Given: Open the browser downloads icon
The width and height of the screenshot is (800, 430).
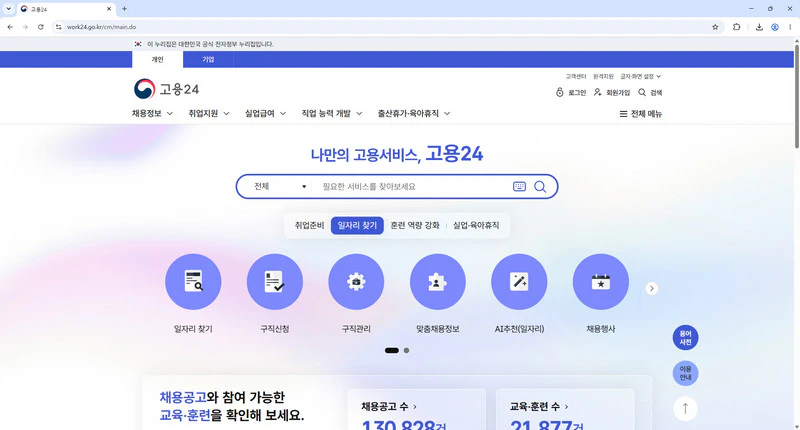Looking at the screenshot, I should (x=759, y=27).
